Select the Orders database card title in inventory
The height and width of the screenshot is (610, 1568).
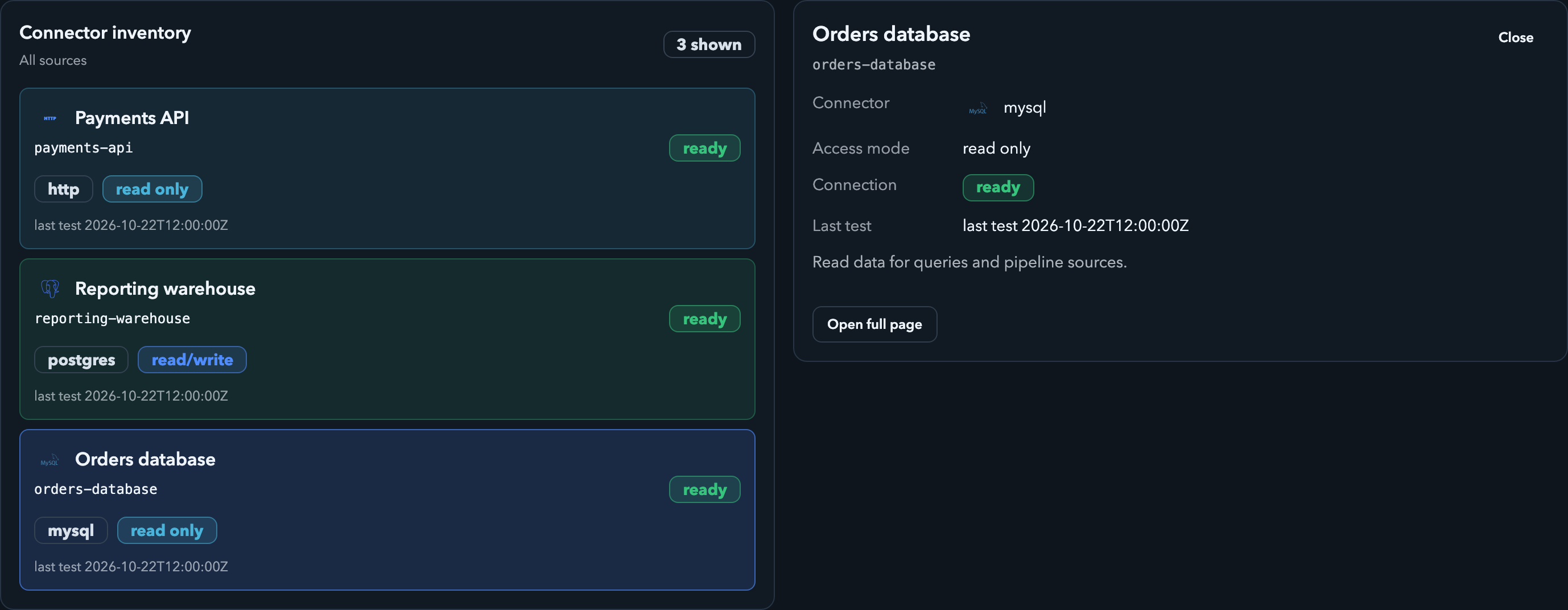145,459
